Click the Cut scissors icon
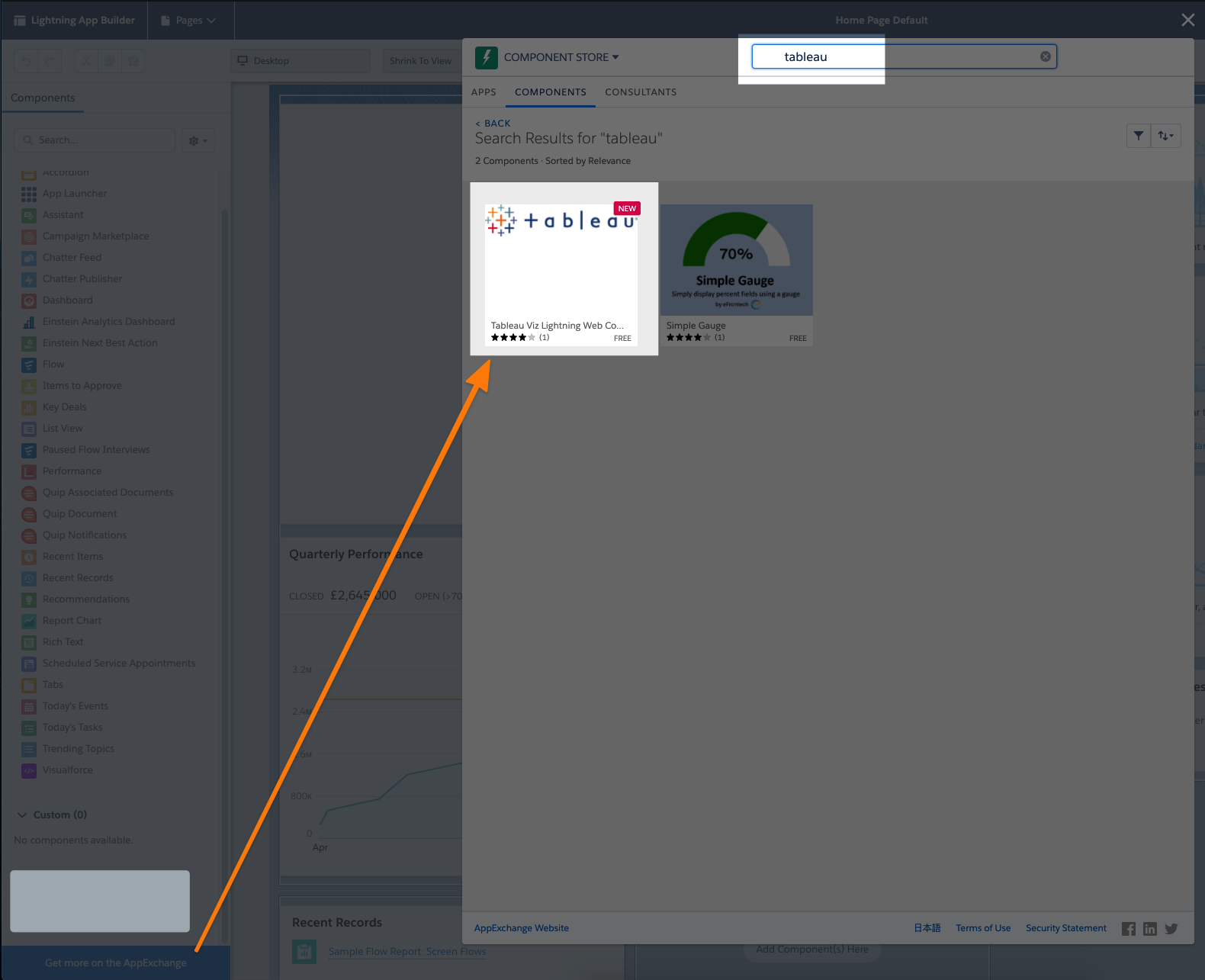1205x980 pixels. point(86,61)
